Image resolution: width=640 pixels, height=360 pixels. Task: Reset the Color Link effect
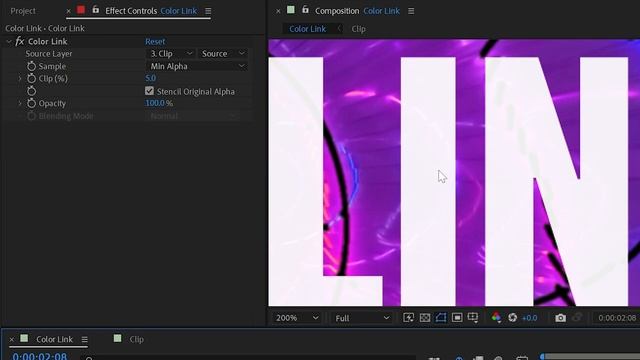(x=155, y=41)
